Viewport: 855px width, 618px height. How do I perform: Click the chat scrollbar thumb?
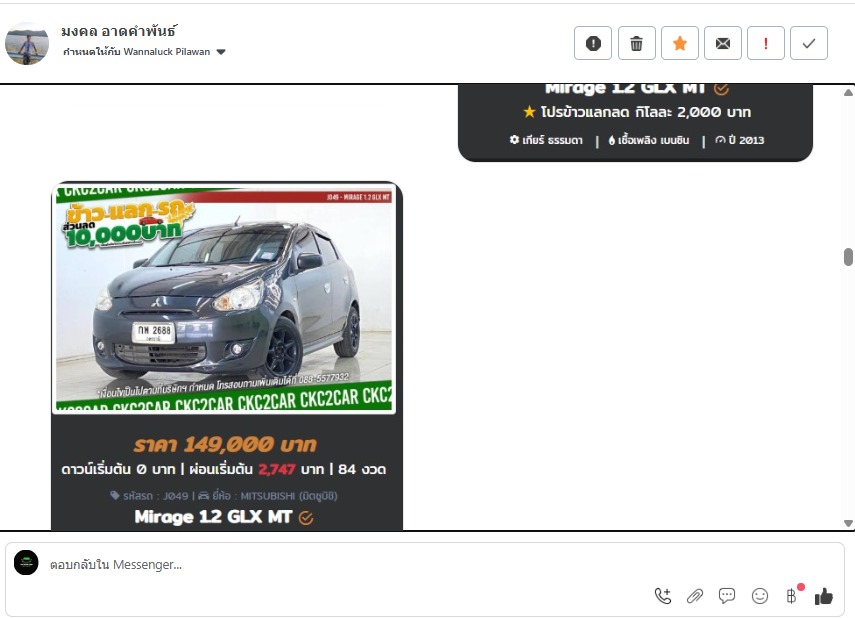(x=848, y=257)
